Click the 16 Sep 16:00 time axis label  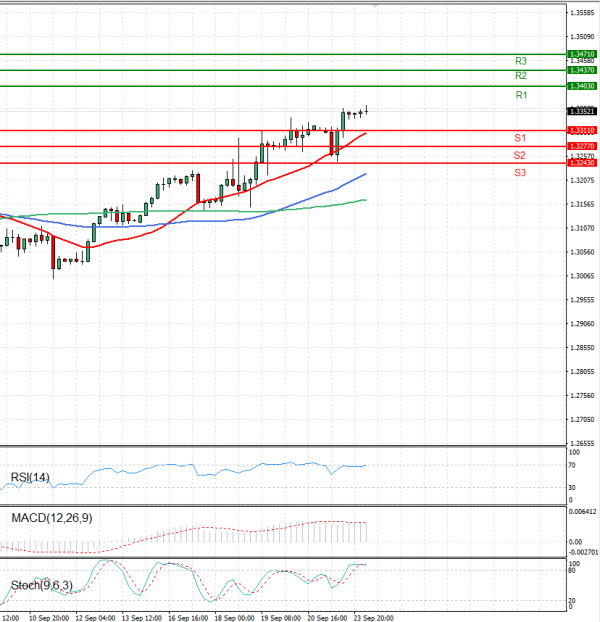click(x=189, y=617)
